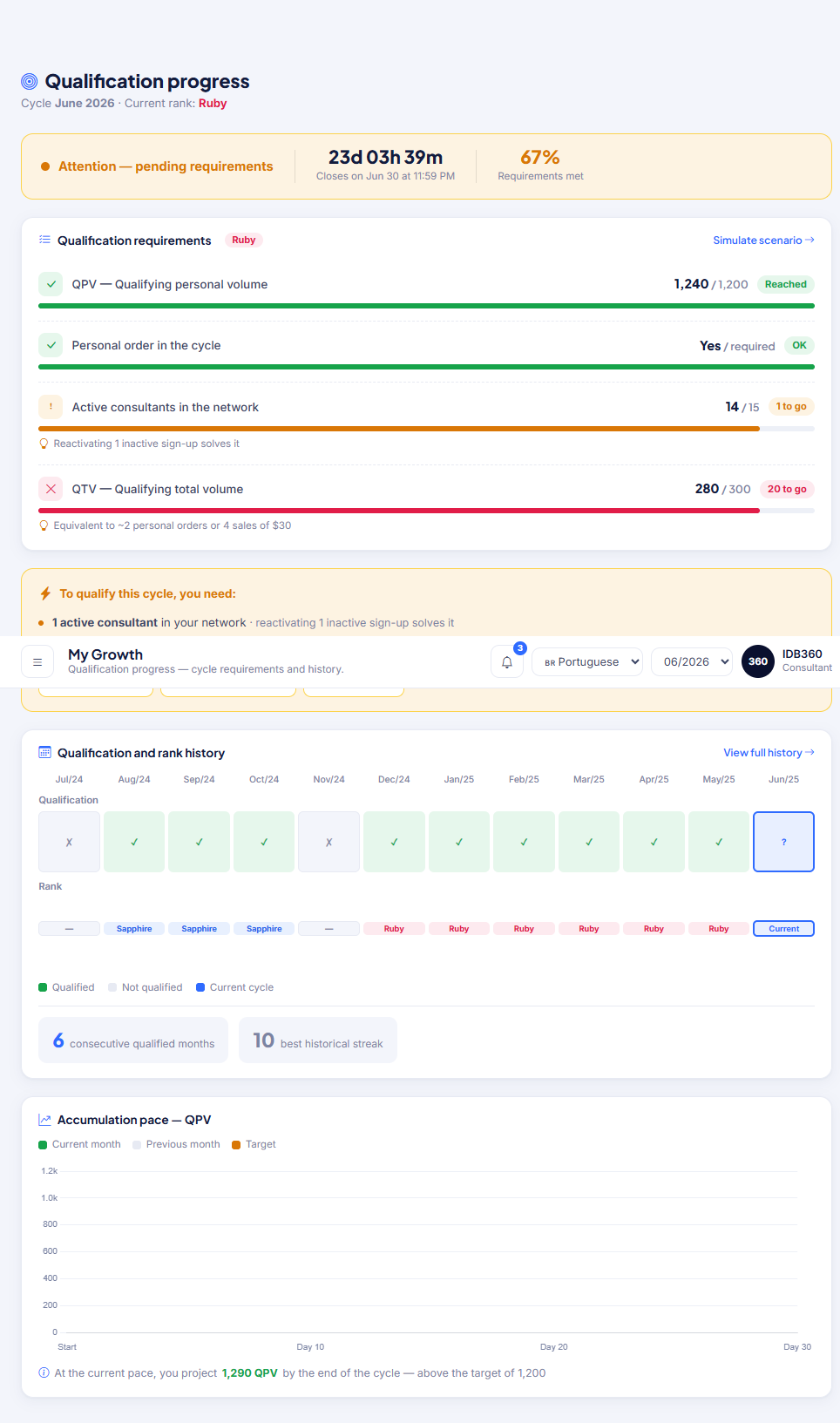The height and width of the screenshot is (1423, 840).
Task: Click the lightbulb hint icon under Active consultants
Action: tap(44, 444)
